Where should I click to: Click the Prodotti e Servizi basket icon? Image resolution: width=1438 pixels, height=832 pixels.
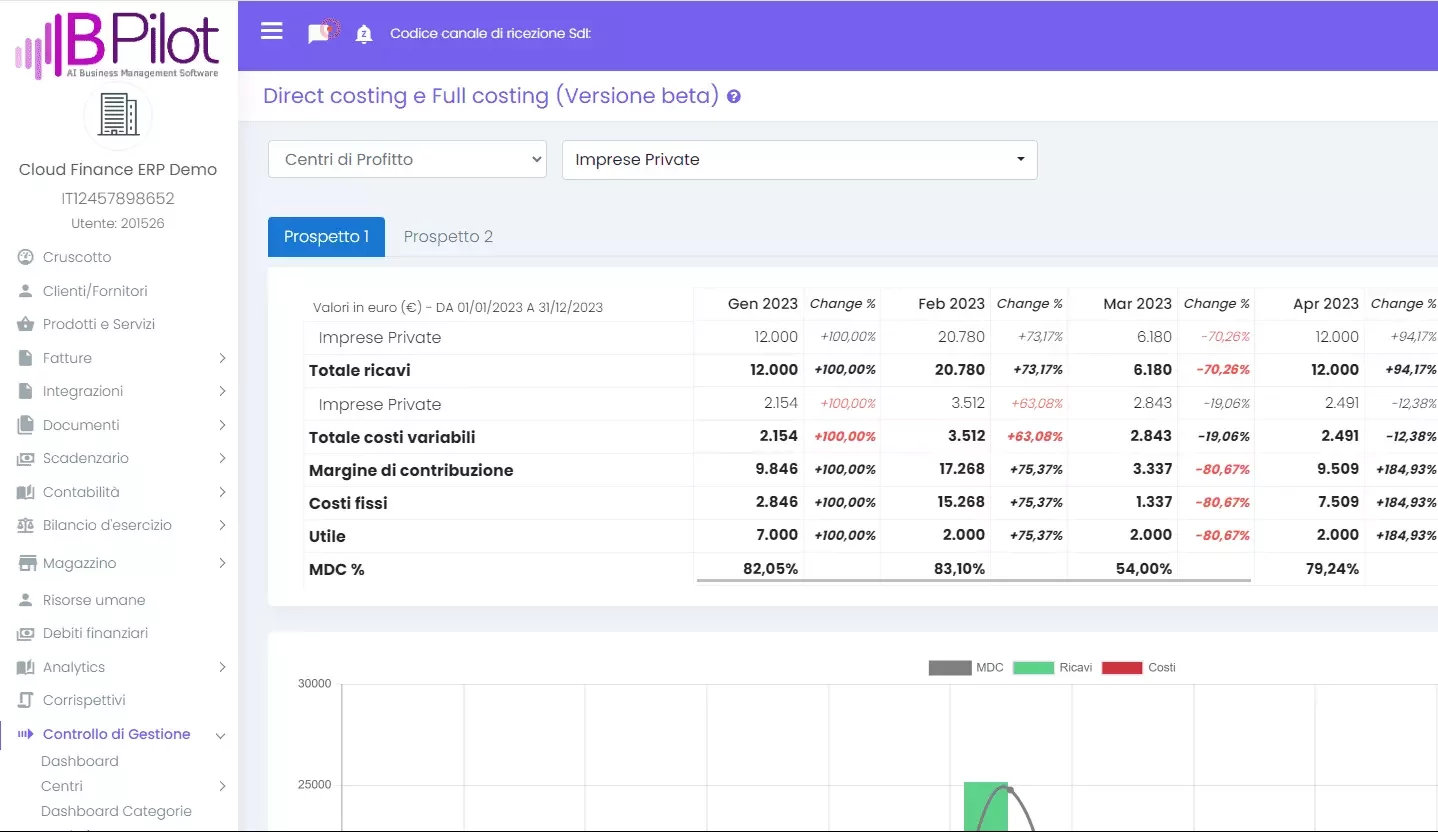(26, 324)
